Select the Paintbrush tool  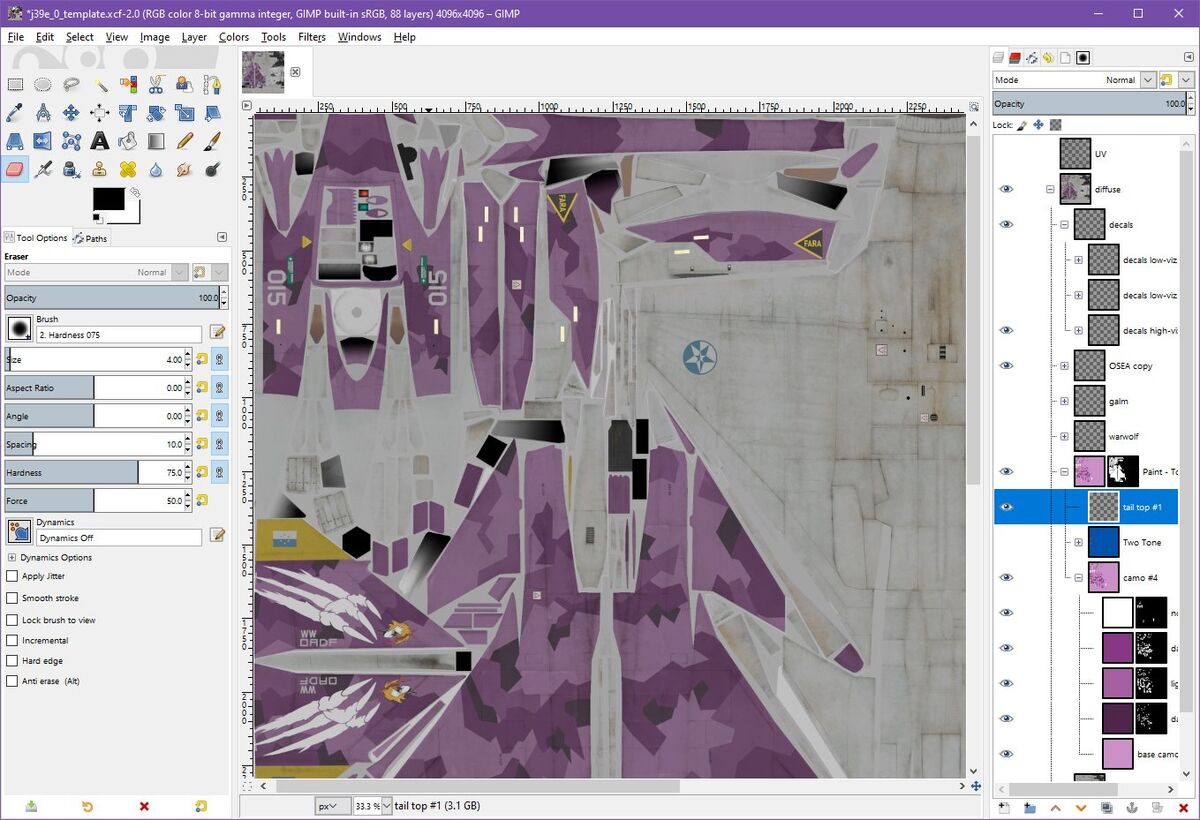coord(212,141)
